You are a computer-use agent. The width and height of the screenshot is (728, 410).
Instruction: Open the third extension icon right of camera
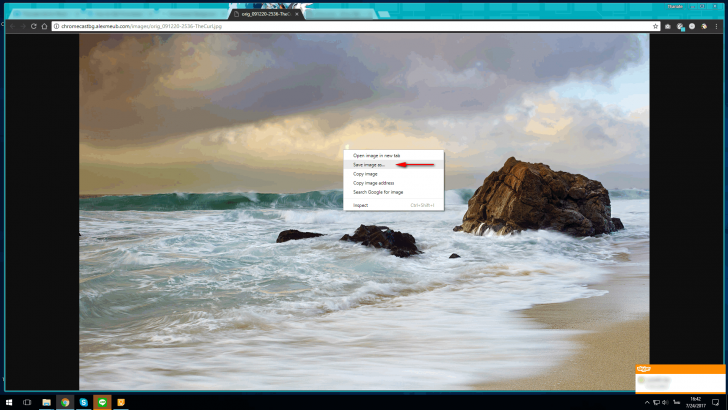[x=692, y=26]
